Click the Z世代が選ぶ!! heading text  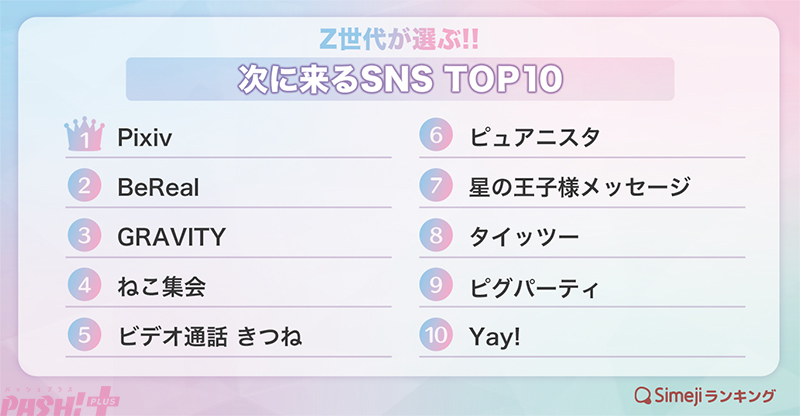click(400, 40)
